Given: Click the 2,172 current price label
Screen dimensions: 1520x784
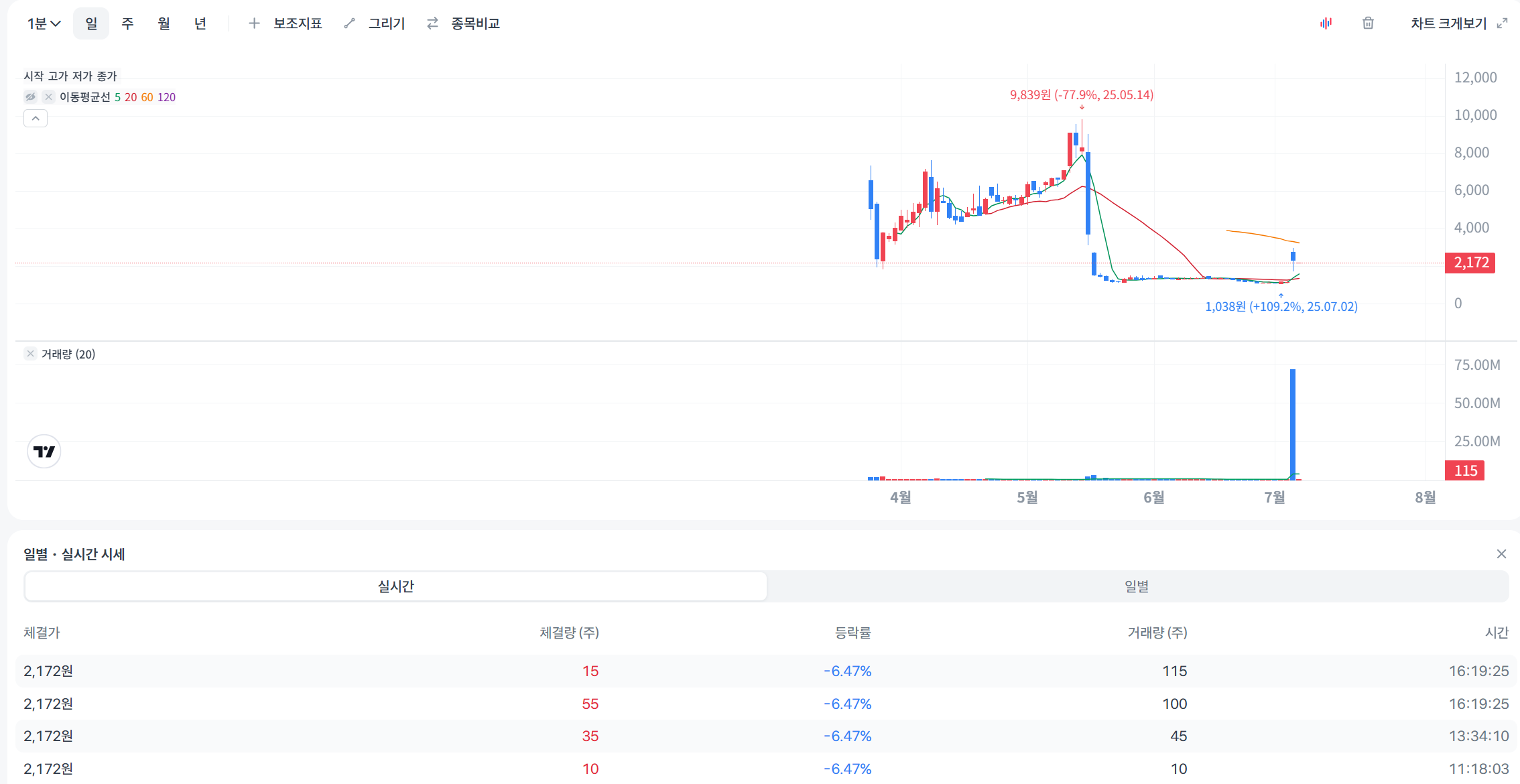Looking at the screenshot, I should coord(1470,263).
